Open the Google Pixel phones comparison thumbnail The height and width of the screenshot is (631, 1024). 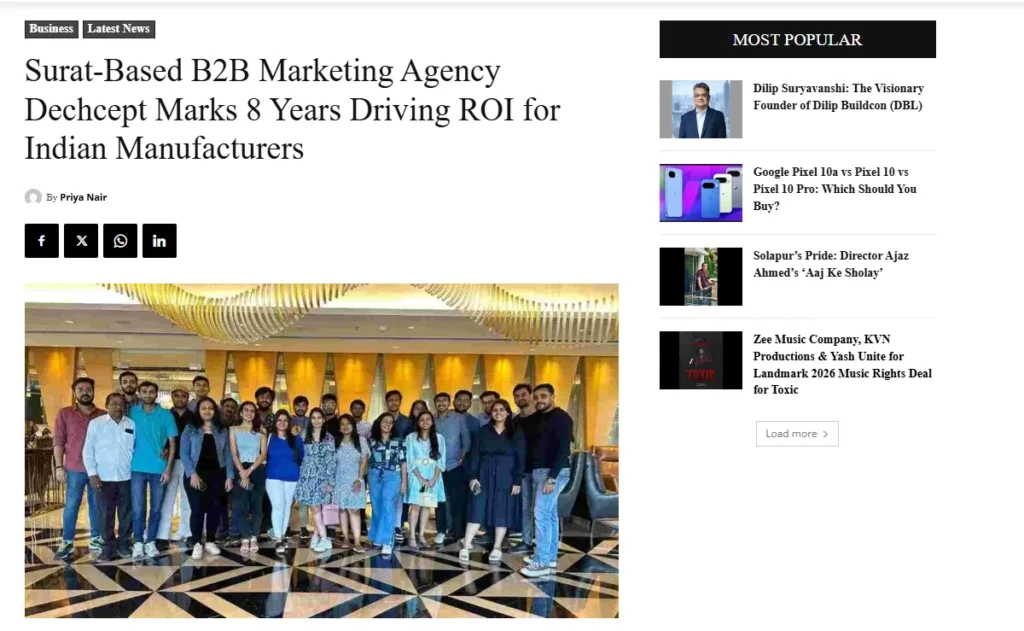pyautogui.click(x=700, y=193)
